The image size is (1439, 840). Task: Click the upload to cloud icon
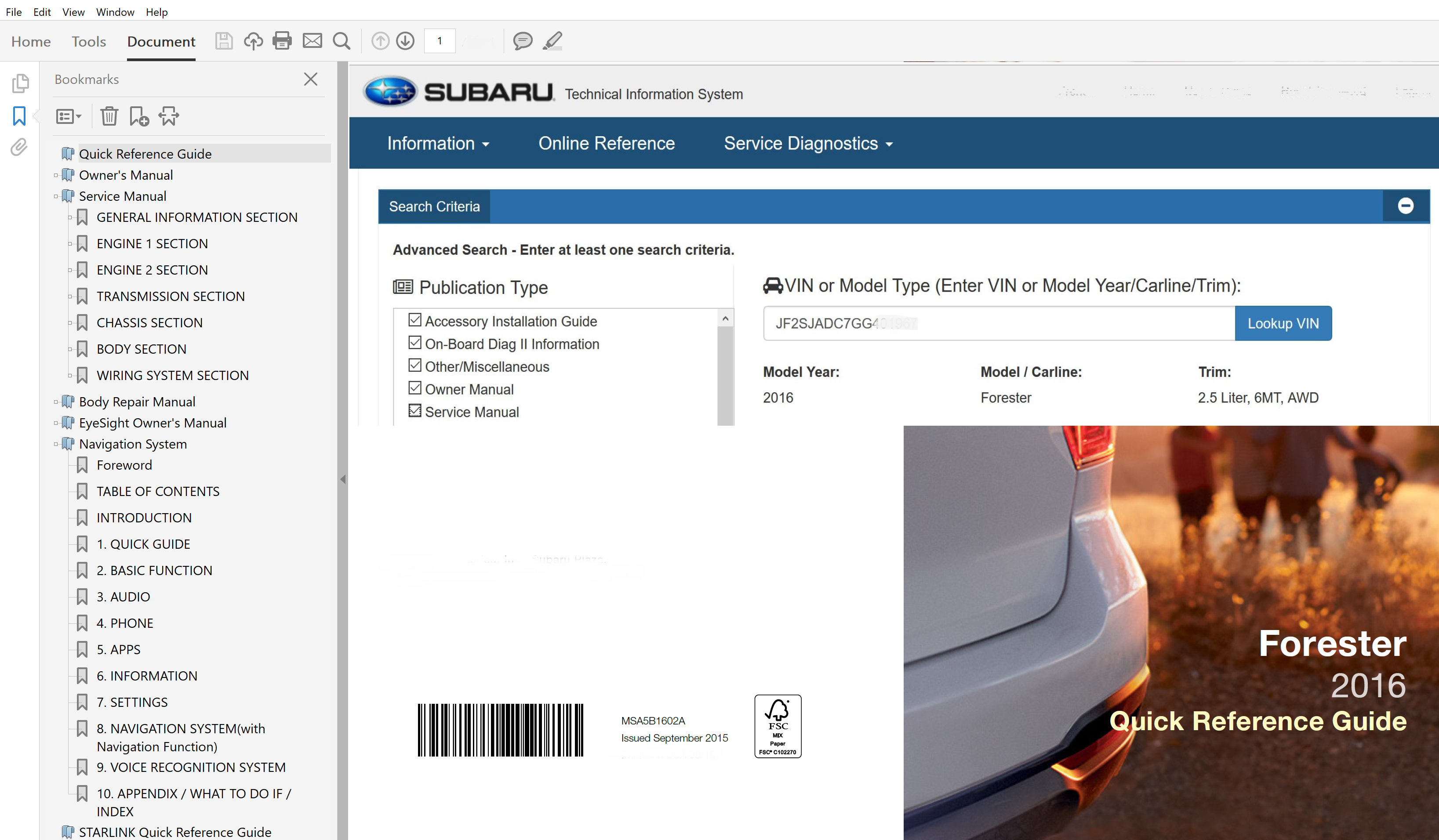[253, 41]
